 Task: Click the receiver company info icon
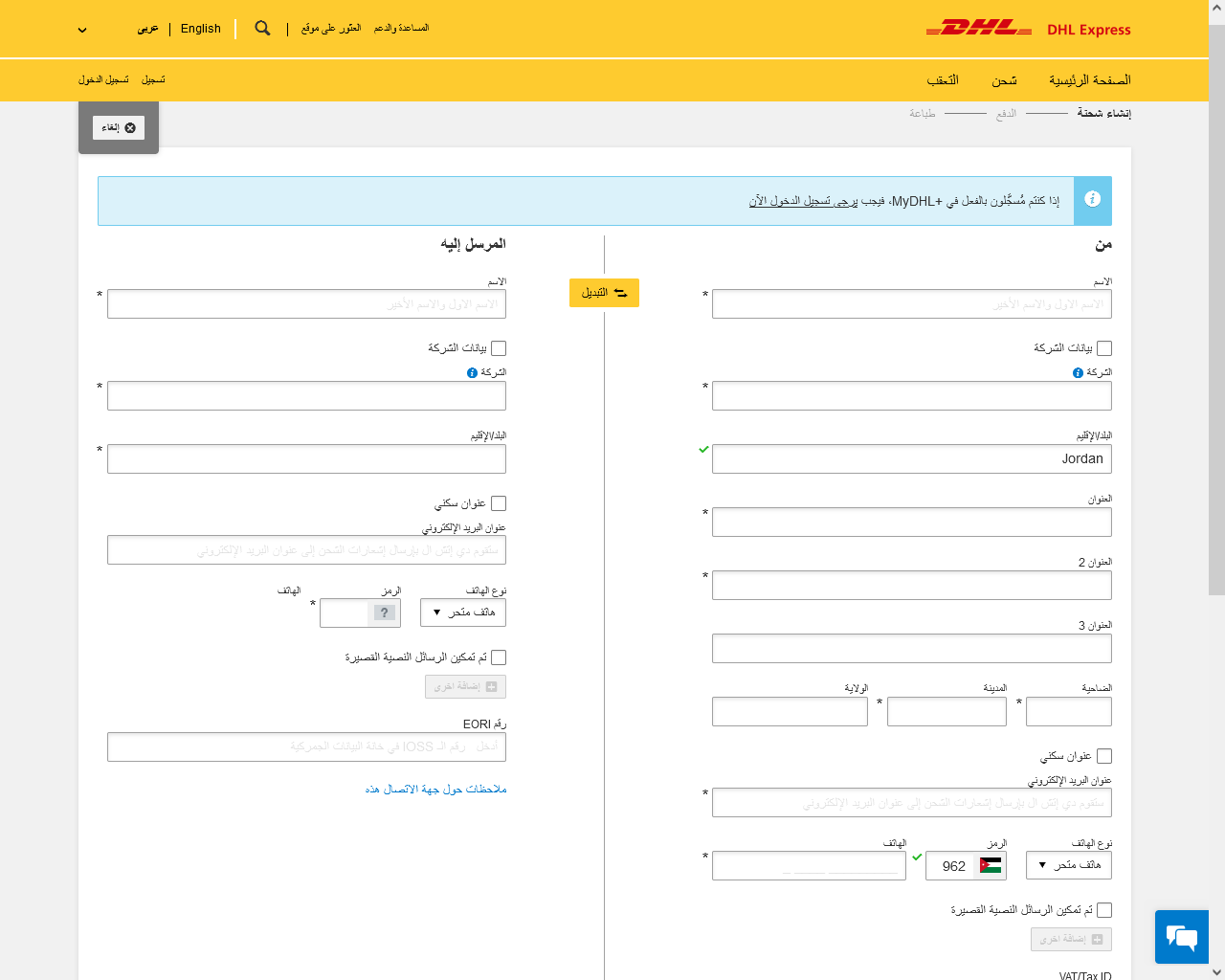(472, 373)
